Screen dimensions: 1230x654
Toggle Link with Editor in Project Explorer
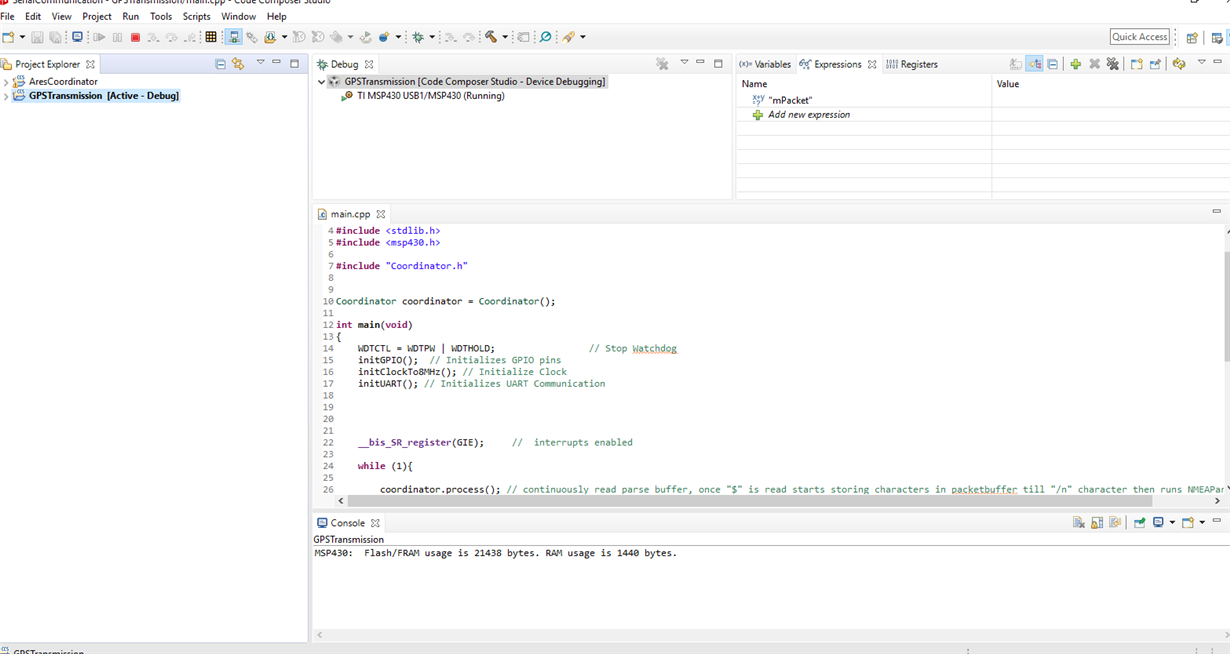[x=238, y=64]
